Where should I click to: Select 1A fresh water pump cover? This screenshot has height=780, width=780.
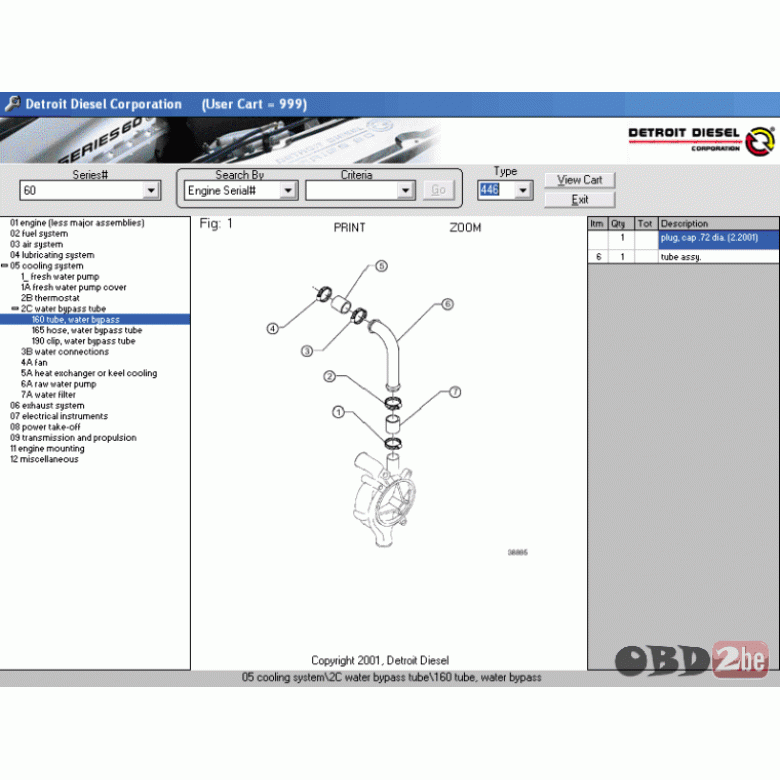74,287
